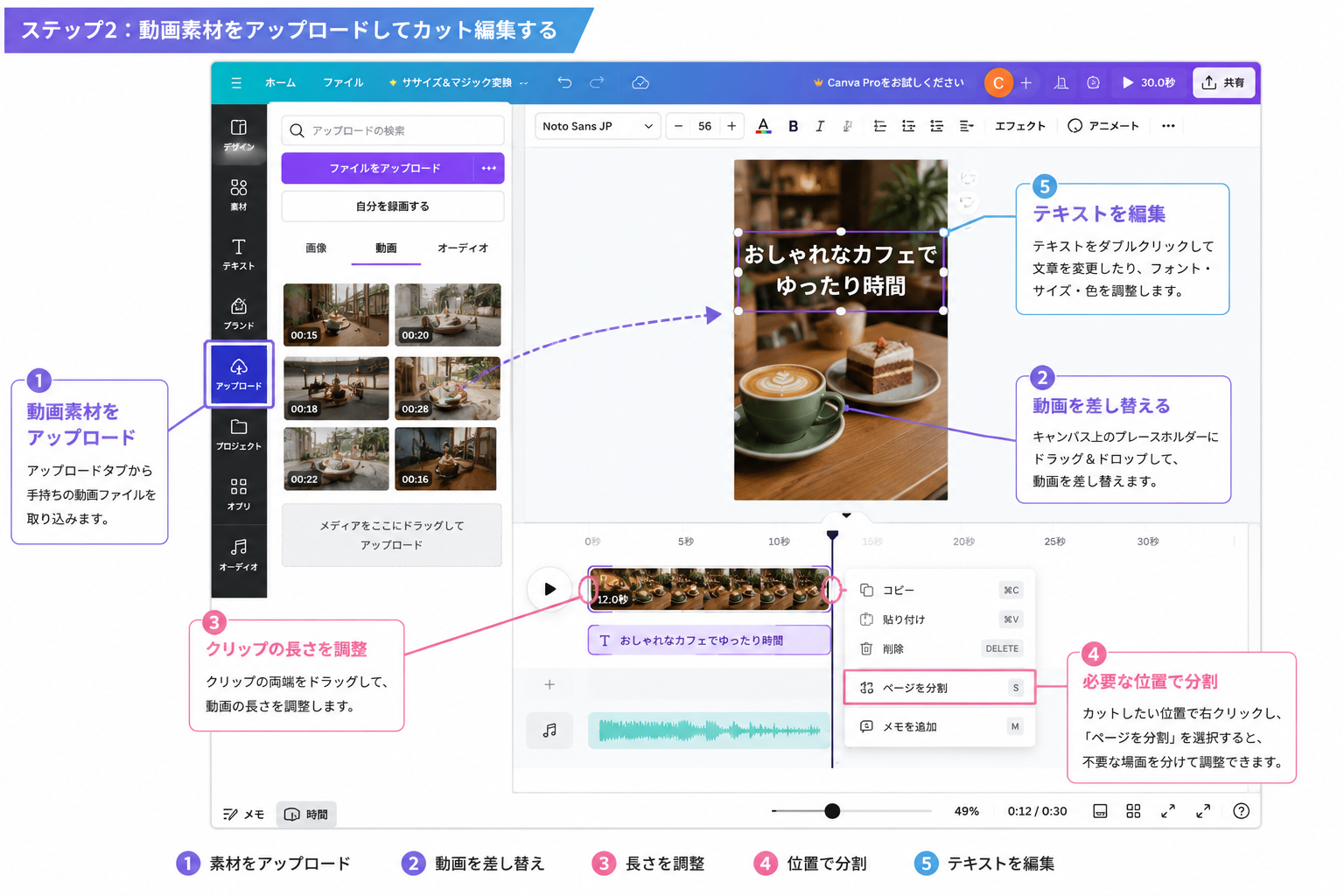Select ページを分割 in the context menu
Image resolution: width=1344 pixels, height=896 pixels.
tap(940, 688)
